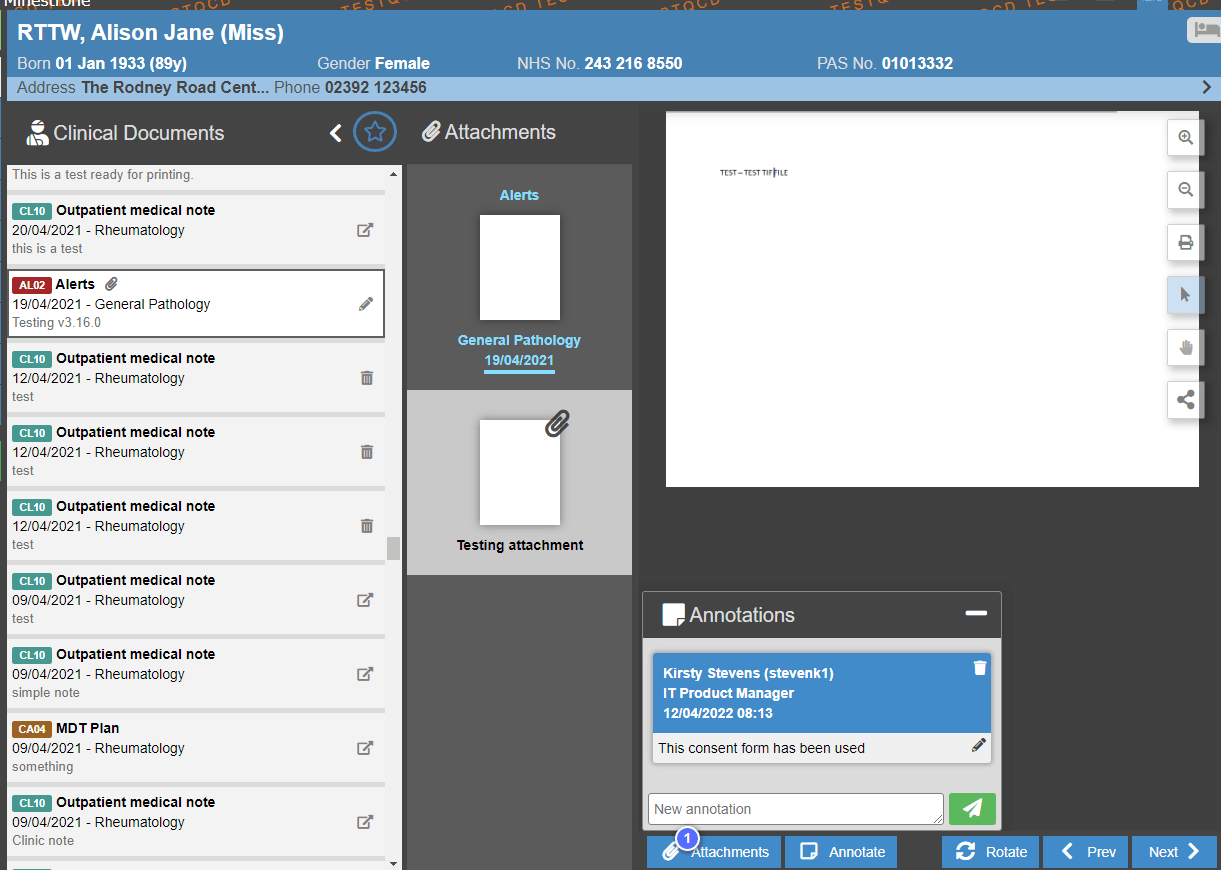This screenshot has height=870, width=1221.
Task: Edit the annotation with pencil icon
Action: pos(978,745)
